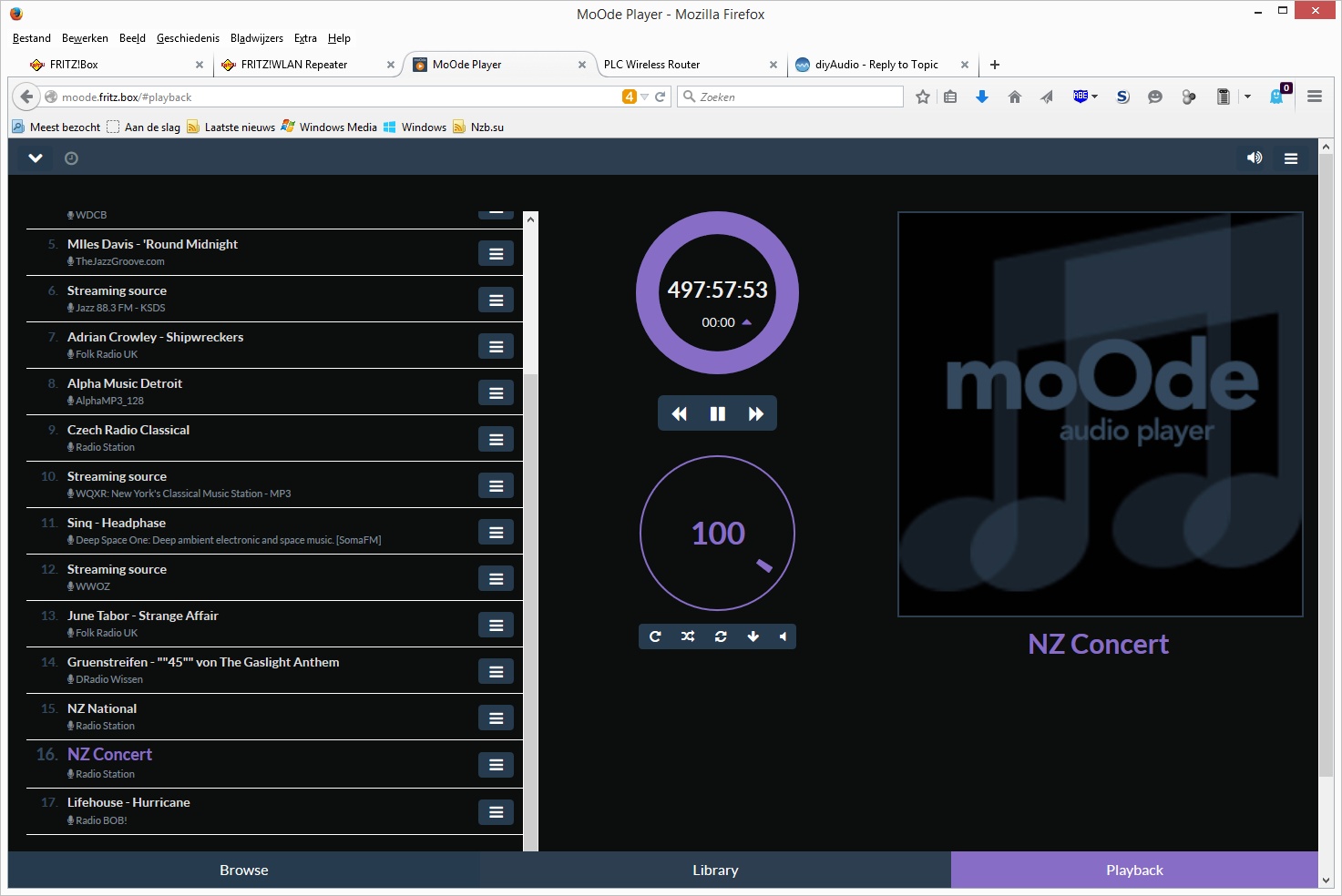Toggle repeat mode in playback options
Image resolution: width=1342 pixels, height=896 pixels.
click(x=655, y=636)
